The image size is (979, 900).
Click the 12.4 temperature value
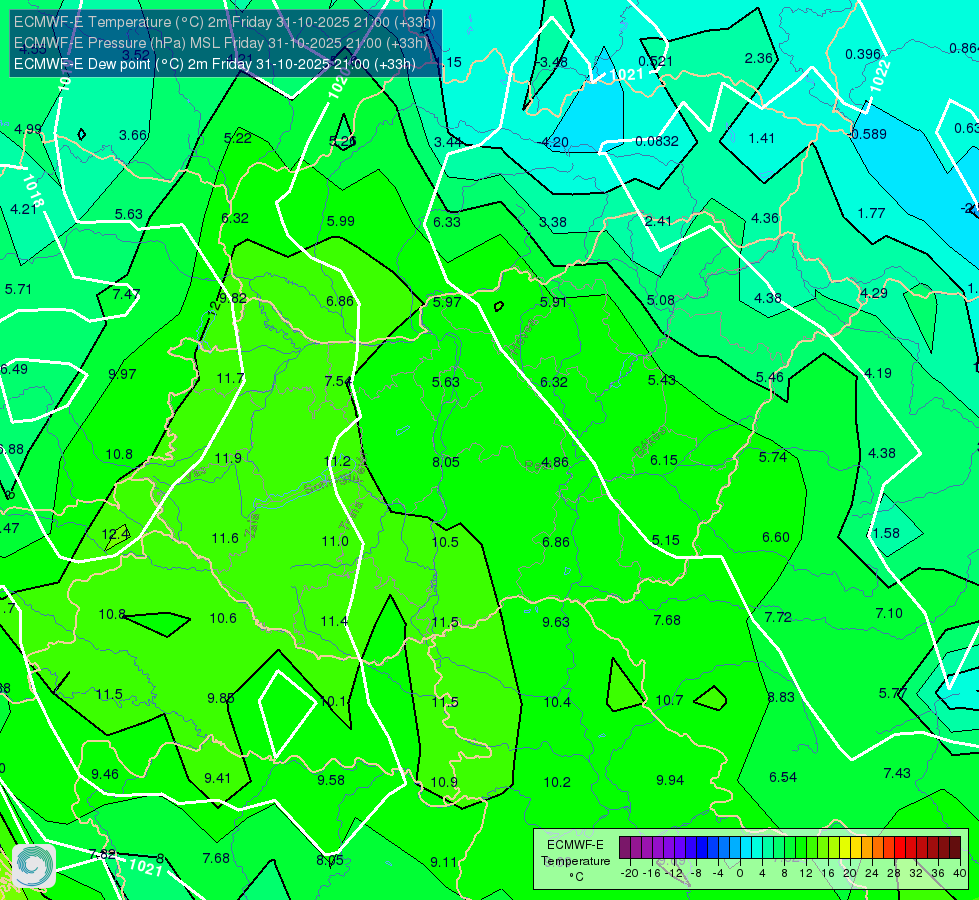click(116, 534)
